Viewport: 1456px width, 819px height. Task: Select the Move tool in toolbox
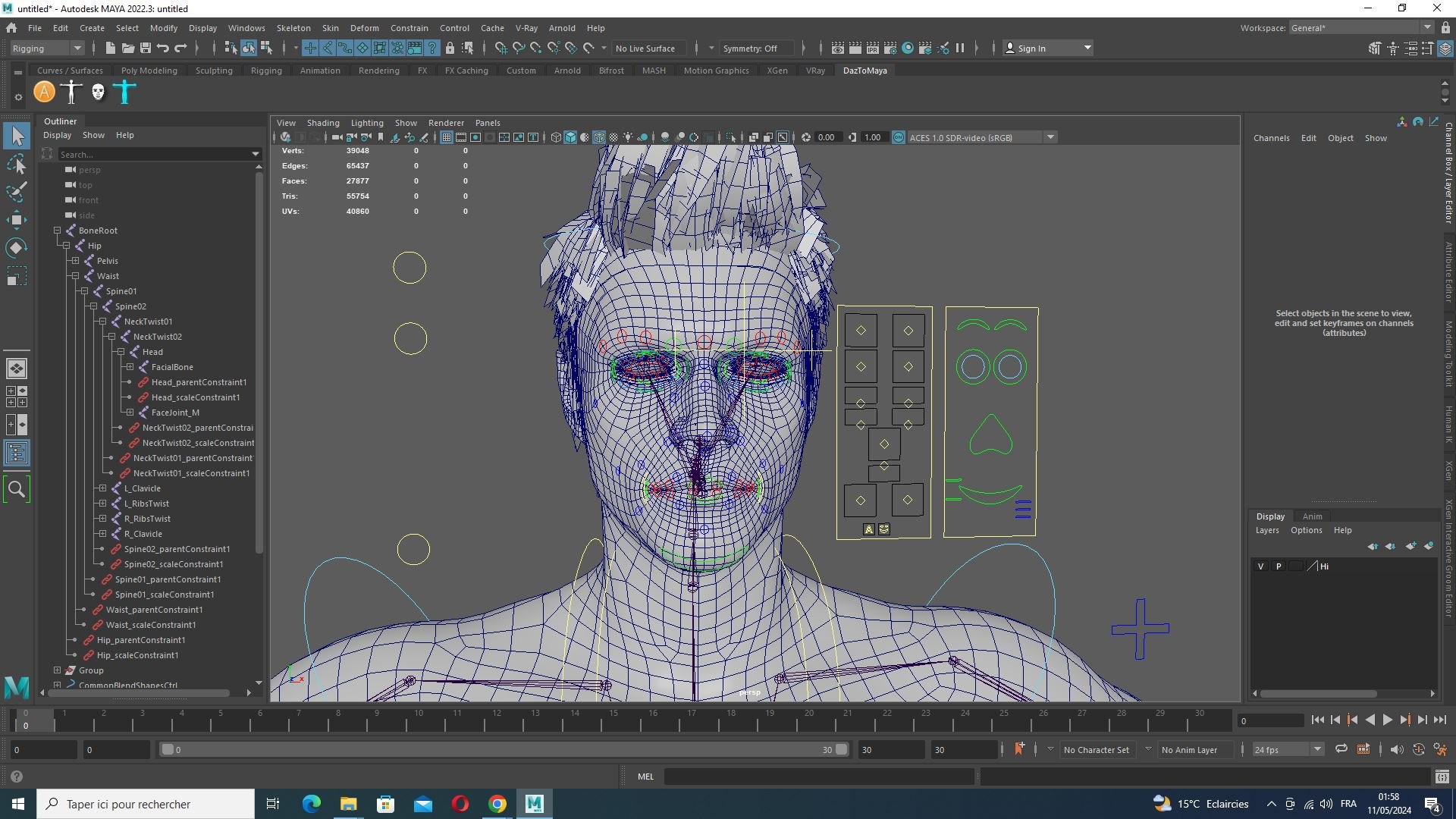(17, 220)
